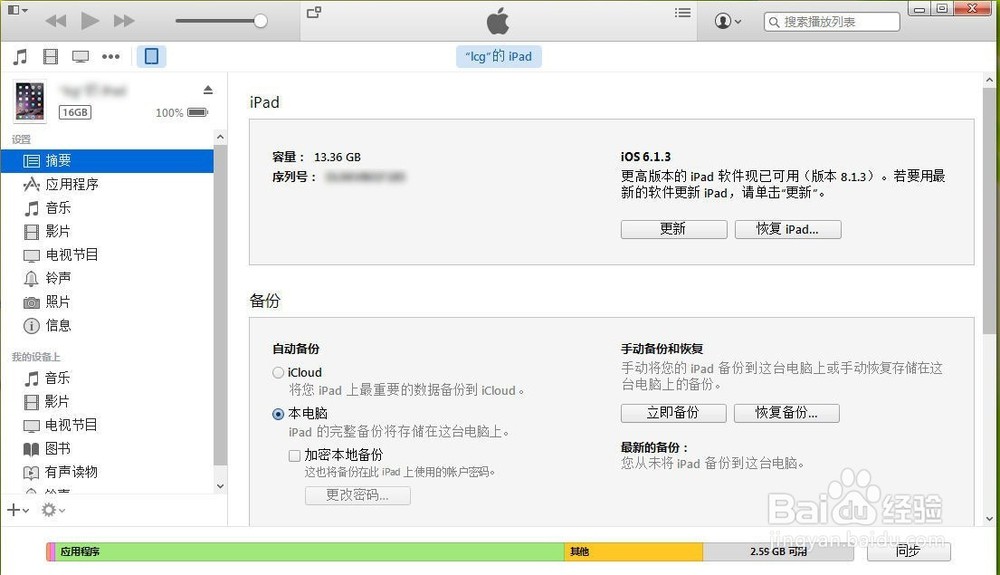
Task: Click the "lcg"的 iPad tab
Action: (x=499, y=56)
